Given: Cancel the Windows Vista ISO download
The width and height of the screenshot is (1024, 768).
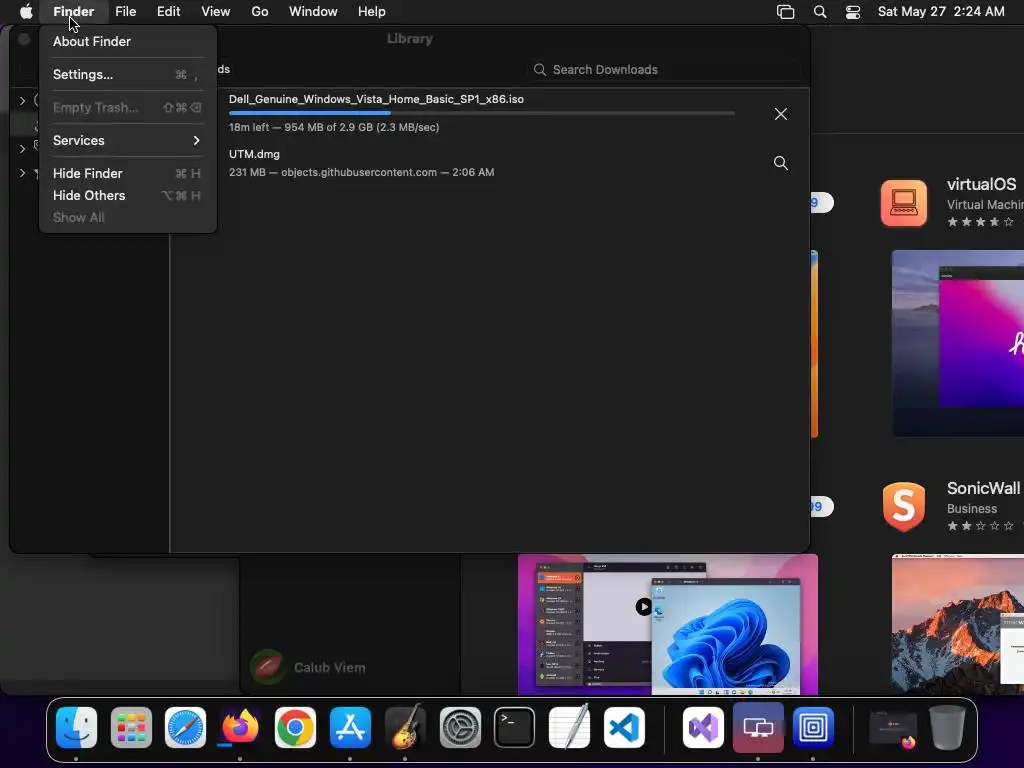Looking at the screenshot, I should [780, 114].
